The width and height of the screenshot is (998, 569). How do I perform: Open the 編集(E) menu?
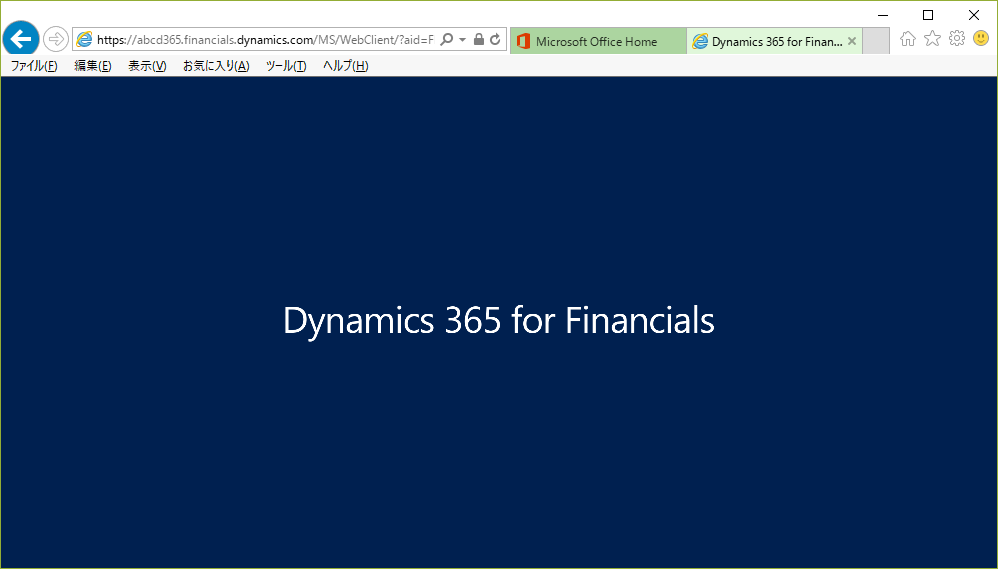93,66
